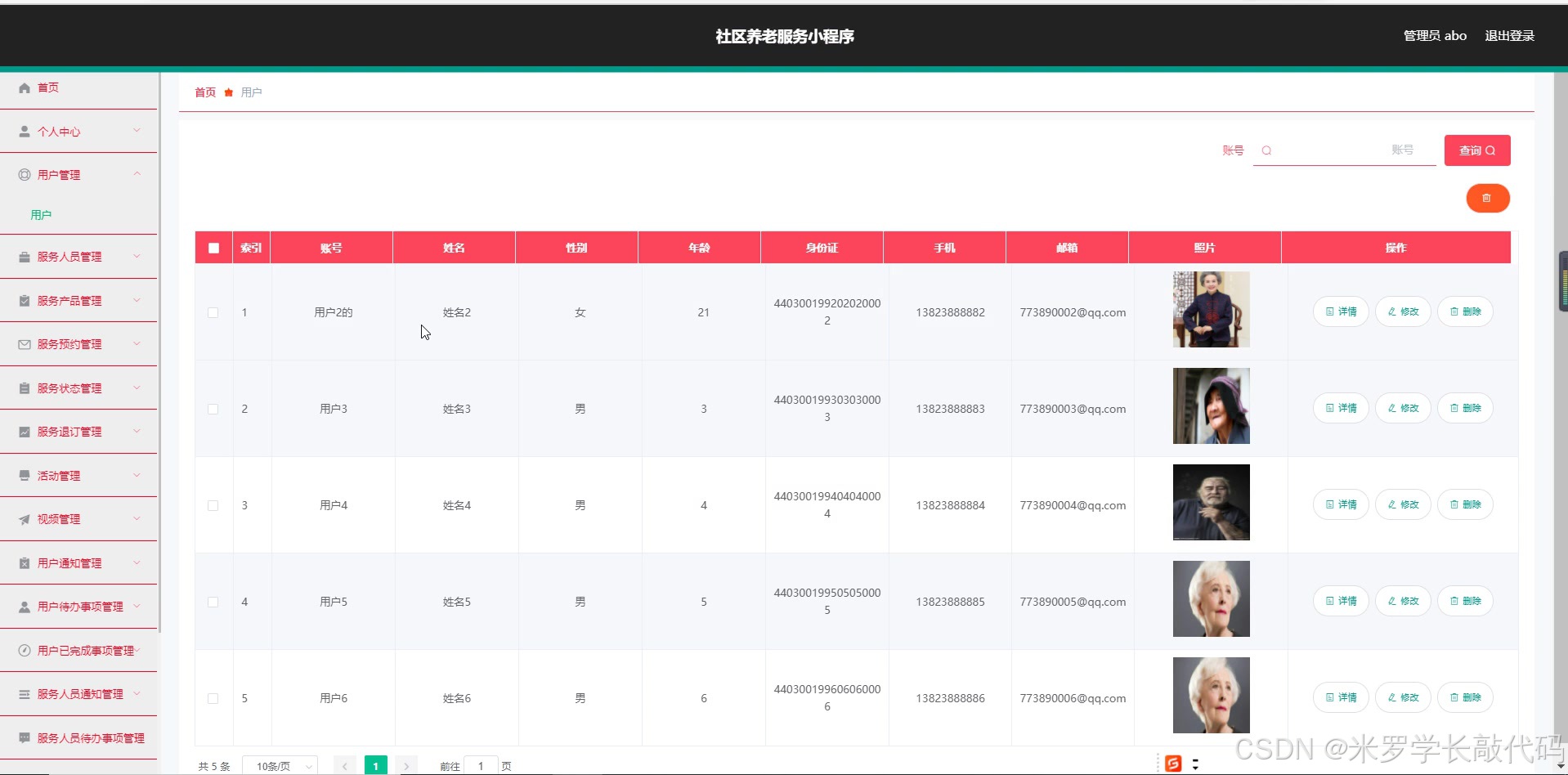
Task: Click 修改 for 用户3
Action: [x=1403, y=408]
